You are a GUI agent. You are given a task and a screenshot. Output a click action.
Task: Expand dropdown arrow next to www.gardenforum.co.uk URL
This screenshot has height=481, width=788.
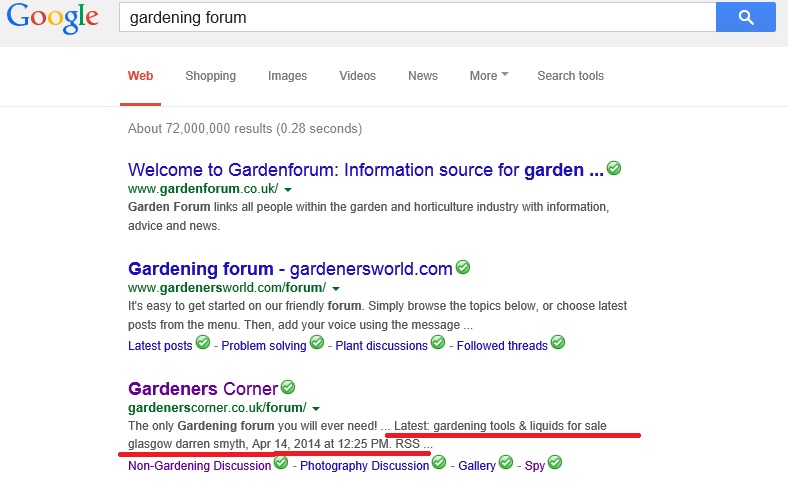pyautogui.click(x=288, y=189)
